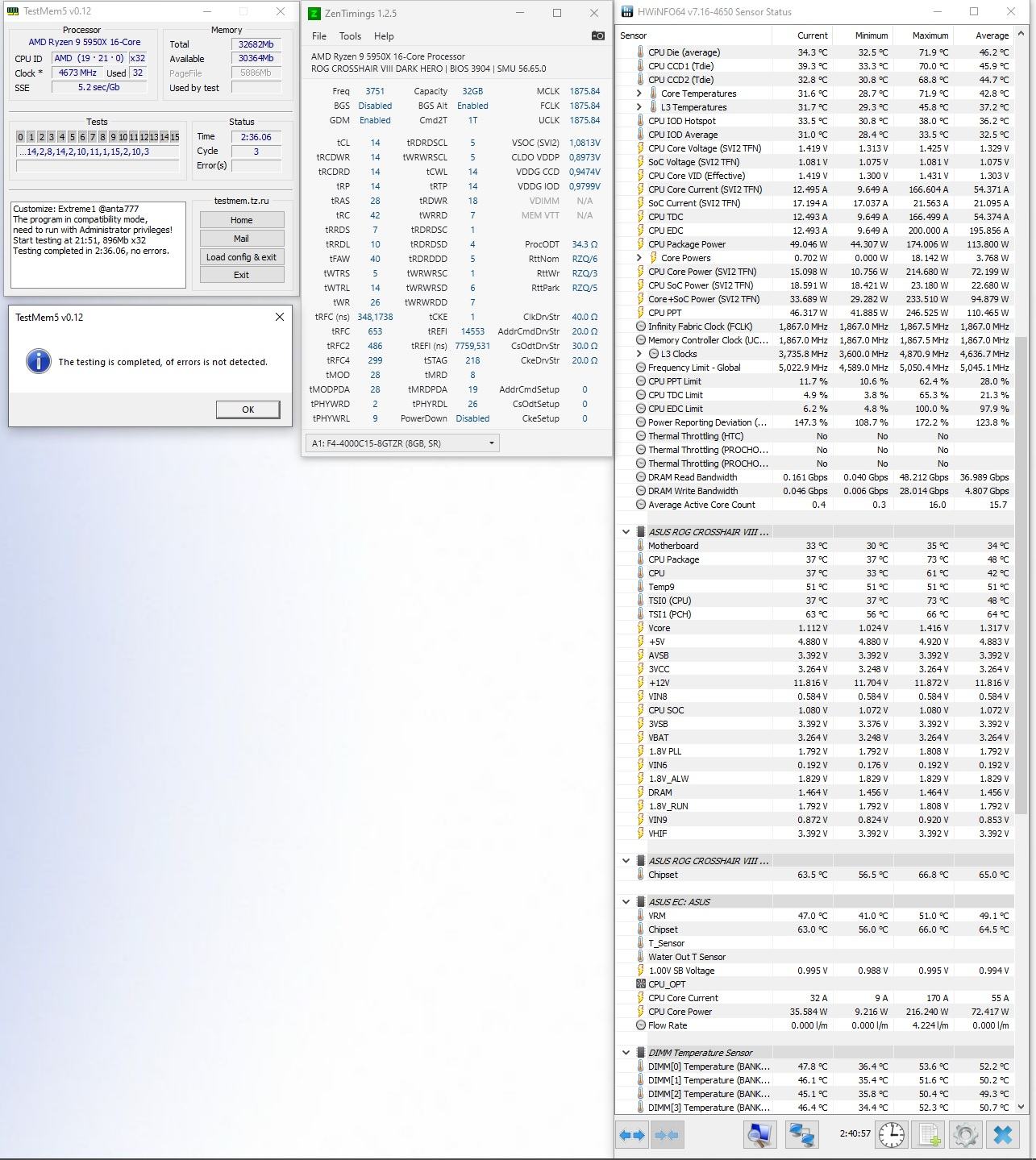
Task: Open the Tools menu in ZenTimings
Action: pos(350,36)
